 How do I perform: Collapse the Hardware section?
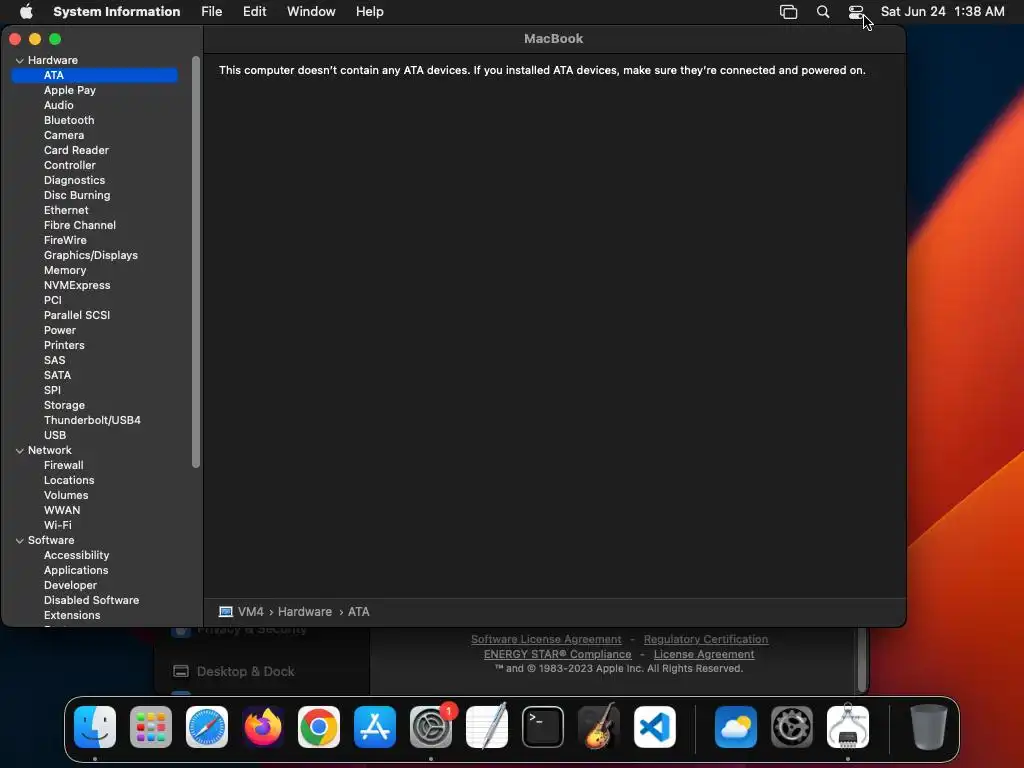pyautogui.click(x=20, y=60)
